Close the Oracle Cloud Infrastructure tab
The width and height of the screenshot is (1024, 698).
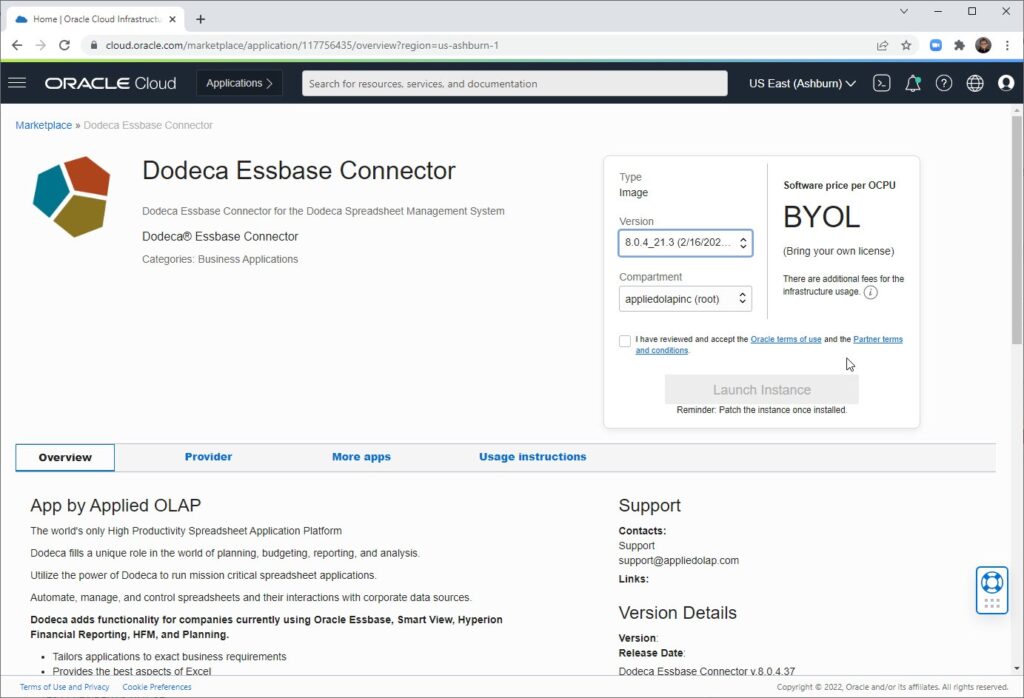pos(172,20)
